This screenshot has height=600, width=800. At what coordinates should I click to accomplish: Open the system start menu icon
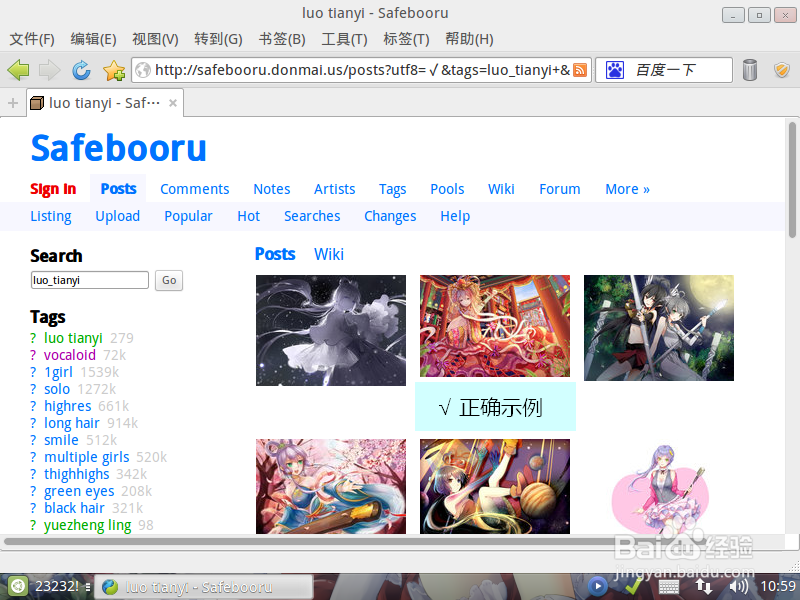pos(17,586)
